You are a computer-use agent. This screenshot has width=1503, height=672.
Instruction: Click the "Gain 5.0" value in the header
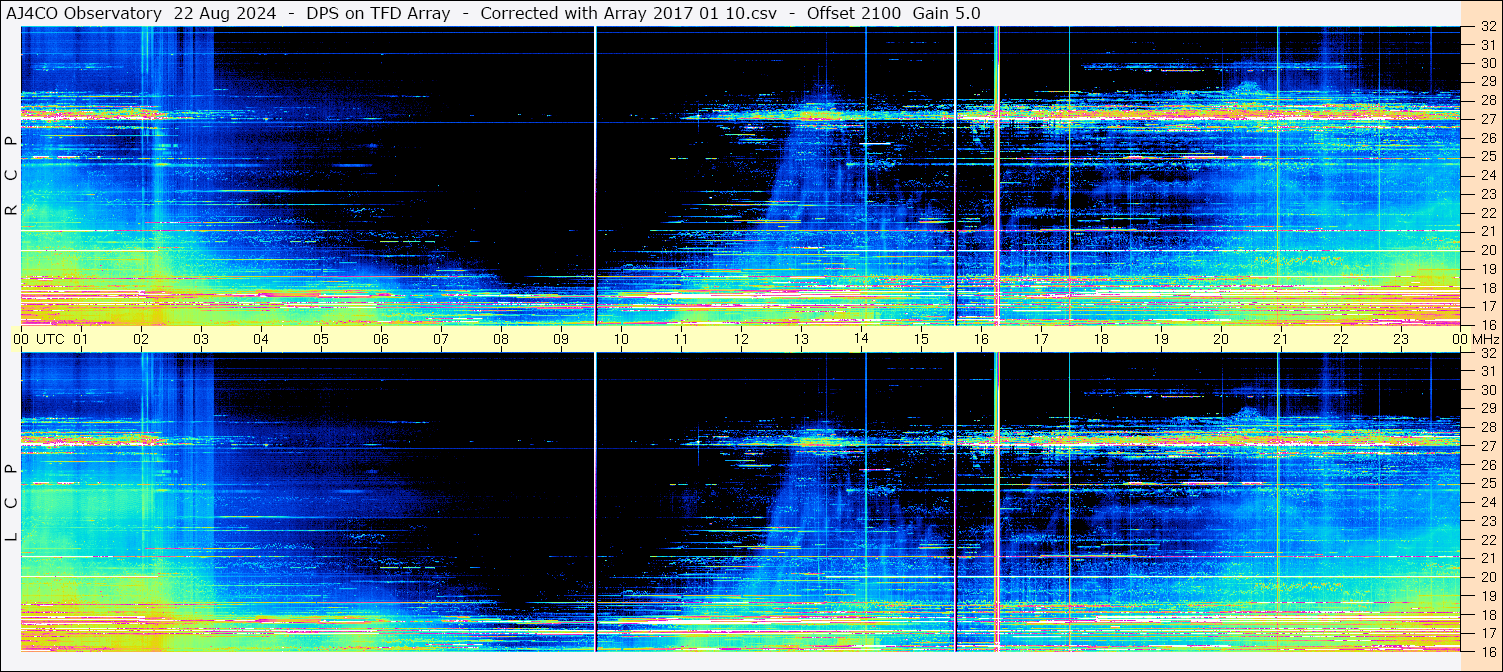[x=947, y=13]
